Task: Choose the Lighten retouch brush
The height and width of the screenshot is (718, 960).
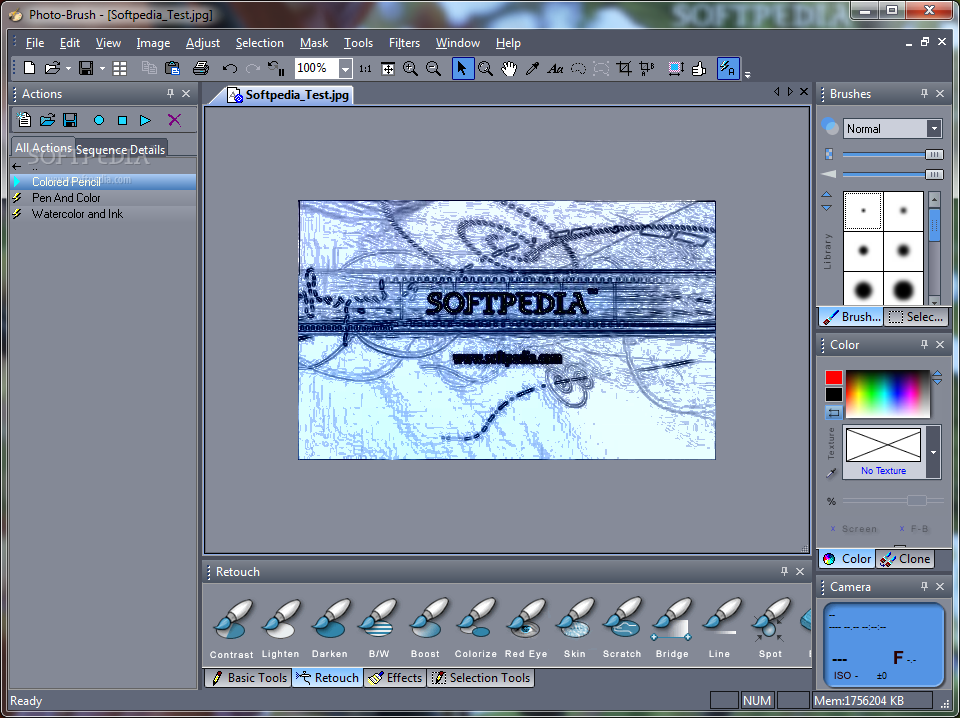Action: coord(280,629)
